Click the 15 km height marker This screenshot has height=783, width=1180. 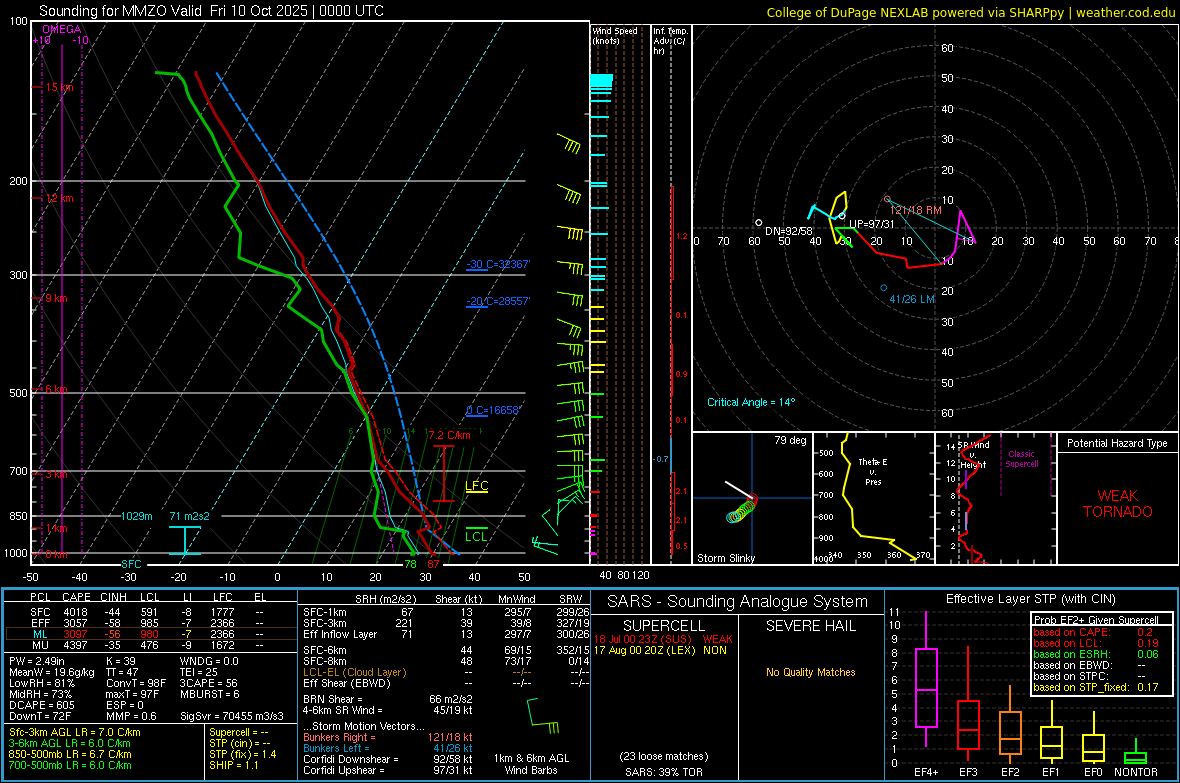59,87
